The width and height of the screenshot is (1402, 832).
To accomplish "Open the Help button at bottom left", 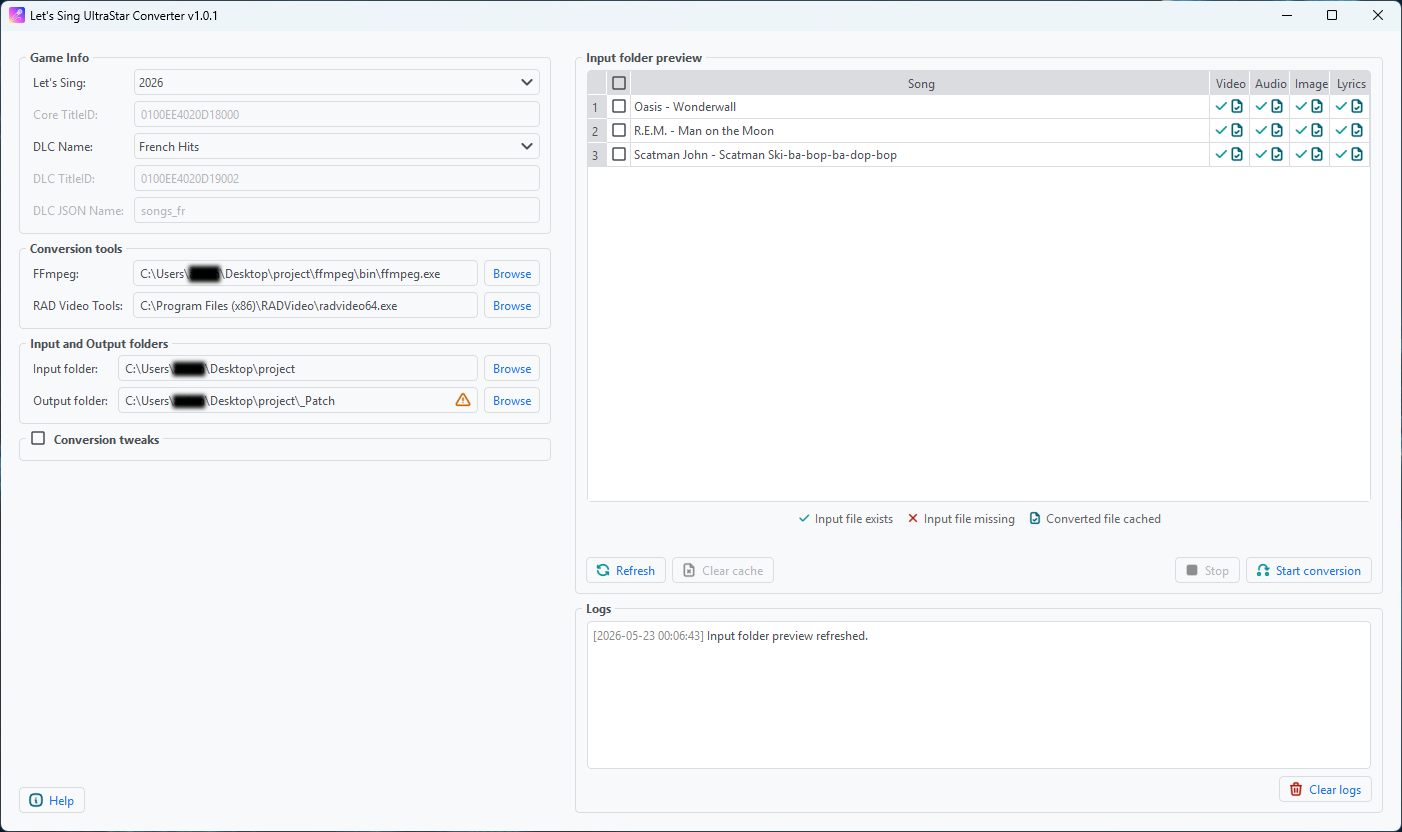I will coord(52,800).
